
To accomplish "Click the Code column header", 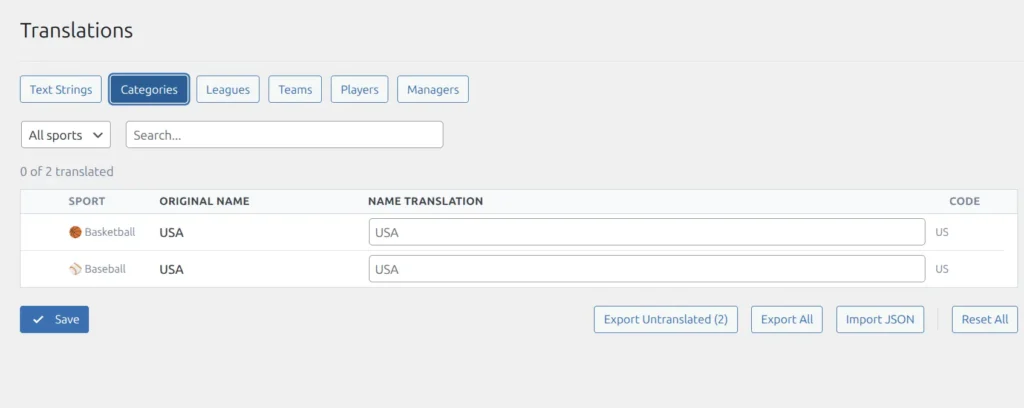I will coord(965,201).
